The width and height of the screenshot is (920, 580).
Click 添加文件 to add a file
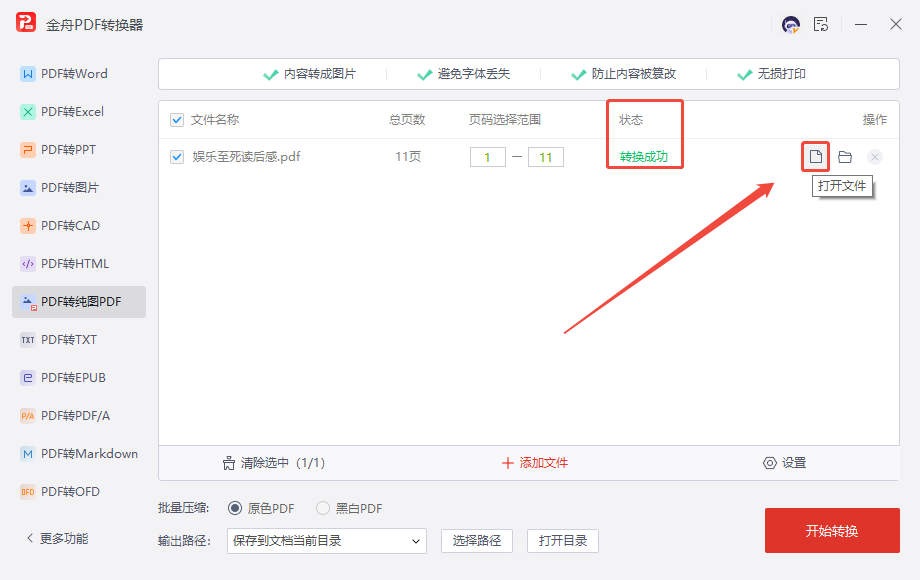(x=535, y=463)
